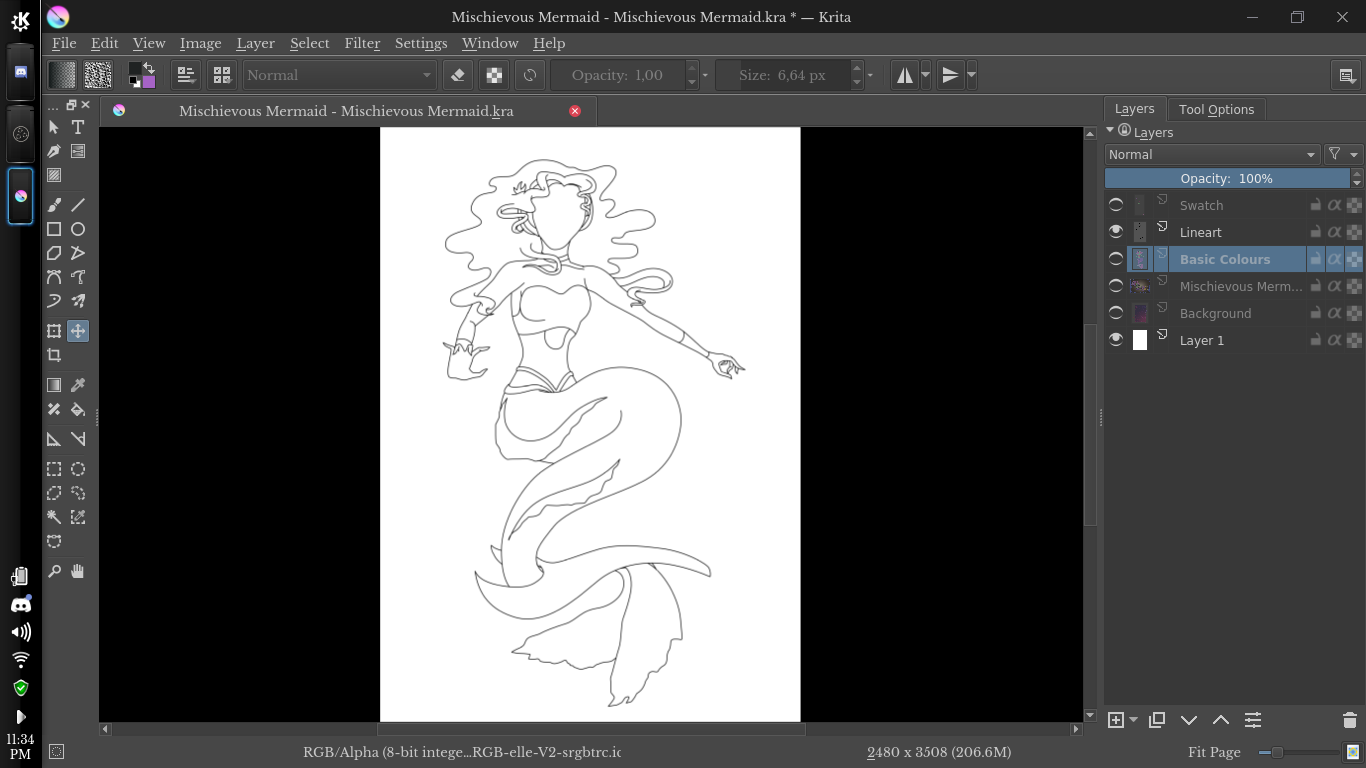Switch to the Tool Options tab
Image resolution: width=1366 pixels, height=768 pixels.
1216,109
